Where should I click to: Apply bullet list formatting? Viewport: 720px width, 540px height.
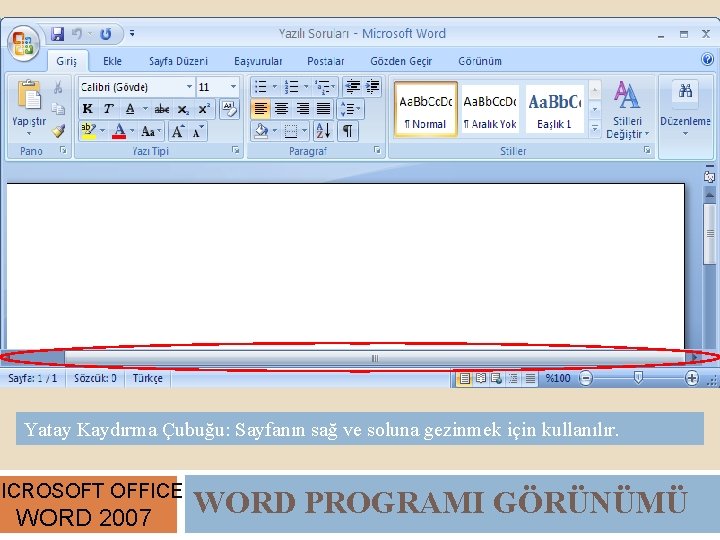260,86
